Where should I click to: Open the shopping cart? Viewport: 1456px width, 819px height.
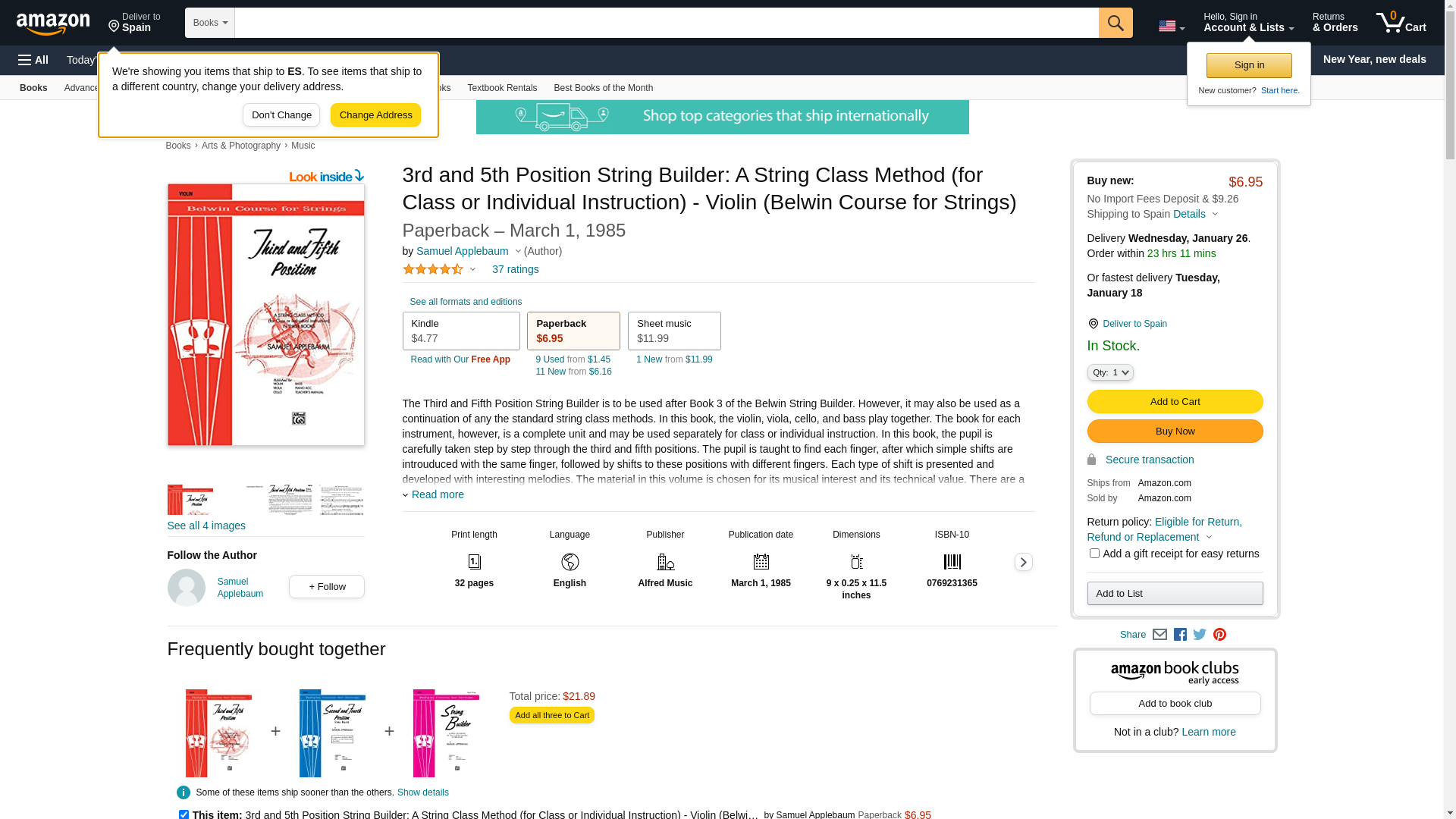1401,23
